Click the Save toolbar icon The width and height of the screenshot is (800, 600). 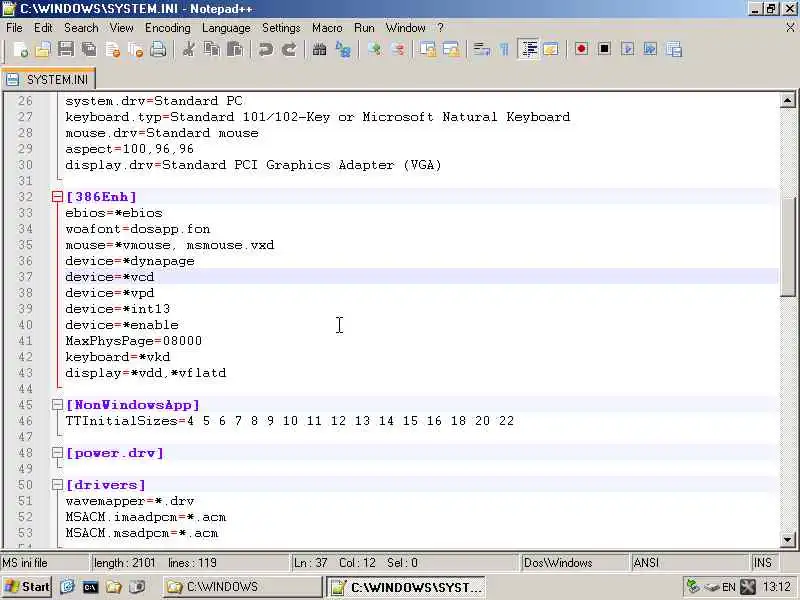(66, 49)
